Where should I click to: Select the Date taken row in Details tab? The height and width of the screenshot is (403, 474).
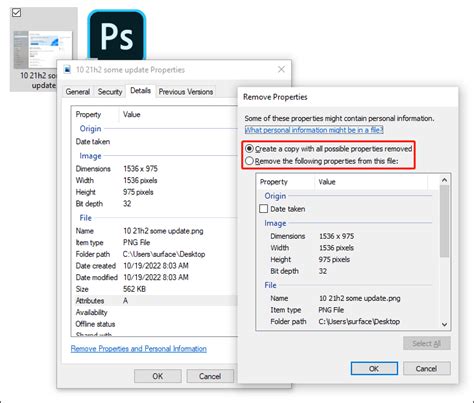point(155,142)
